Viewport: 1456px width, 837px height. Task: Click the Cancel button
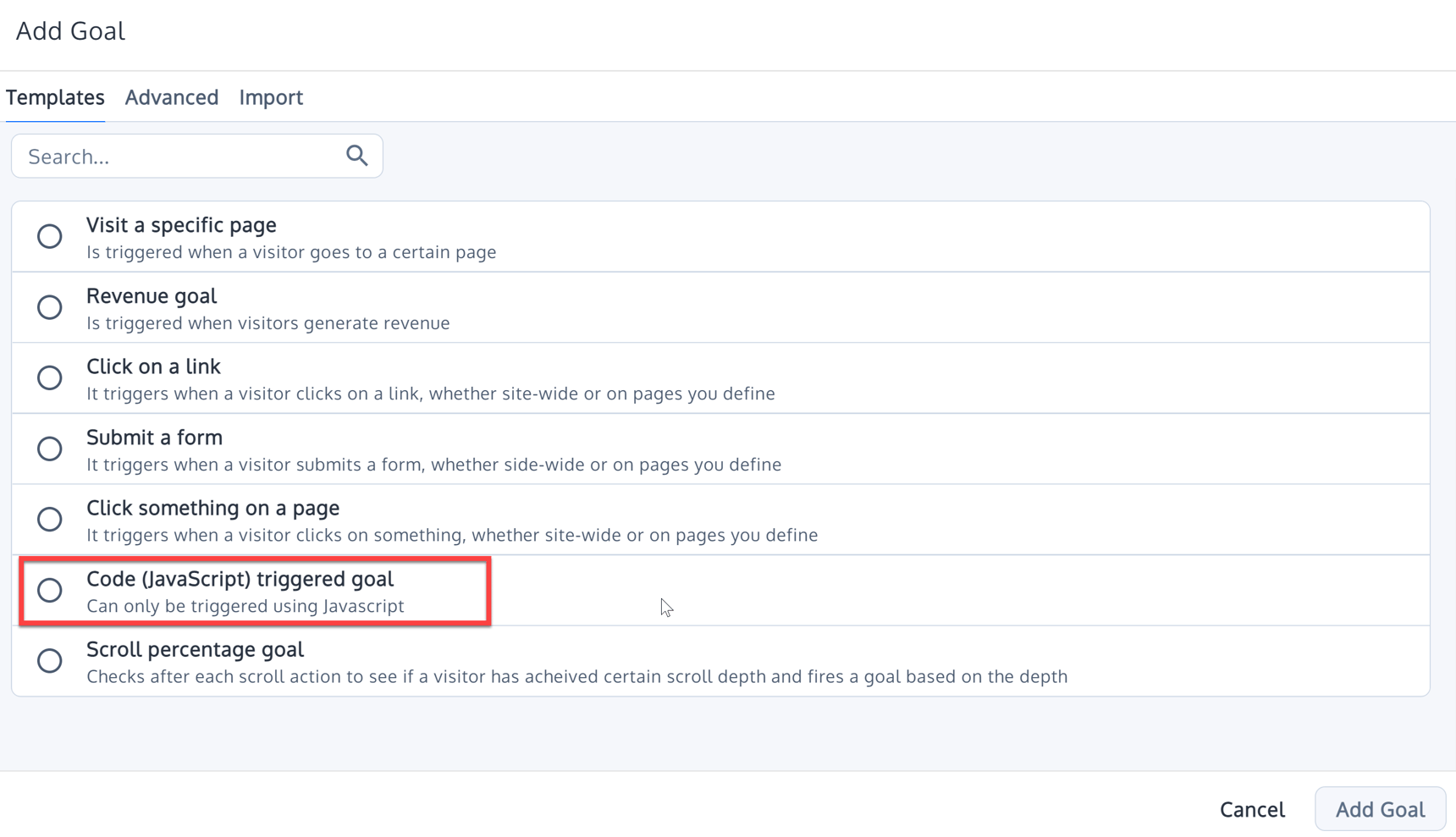[x=1252, y=808]
